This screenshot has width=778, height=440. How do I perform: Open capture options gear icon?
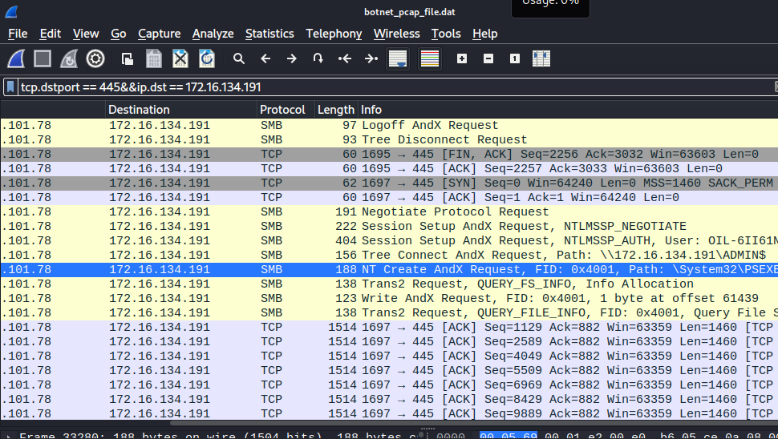click(95, 59)
